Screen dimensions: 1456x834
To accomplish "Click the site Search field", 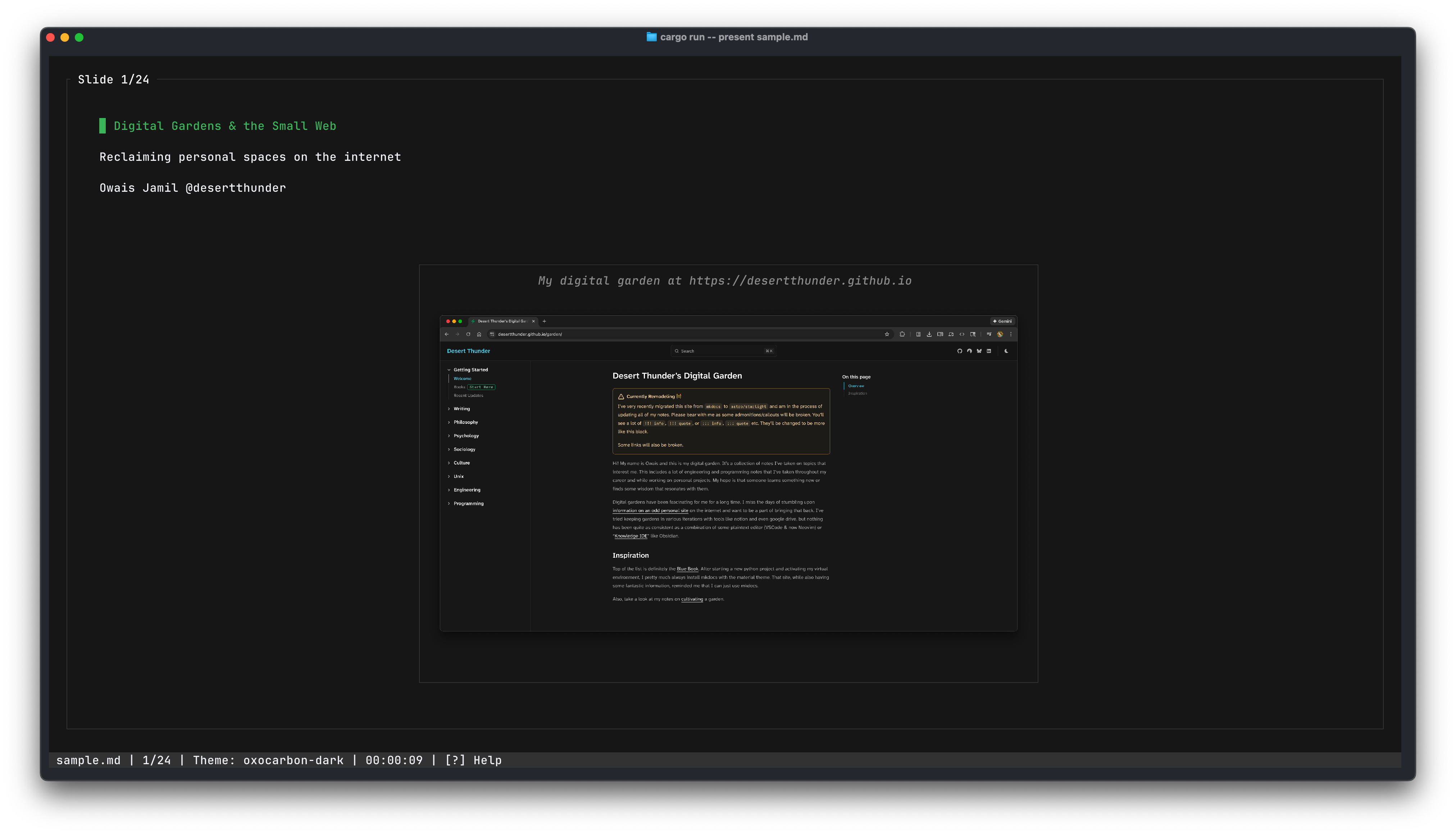I will (723, 351).
